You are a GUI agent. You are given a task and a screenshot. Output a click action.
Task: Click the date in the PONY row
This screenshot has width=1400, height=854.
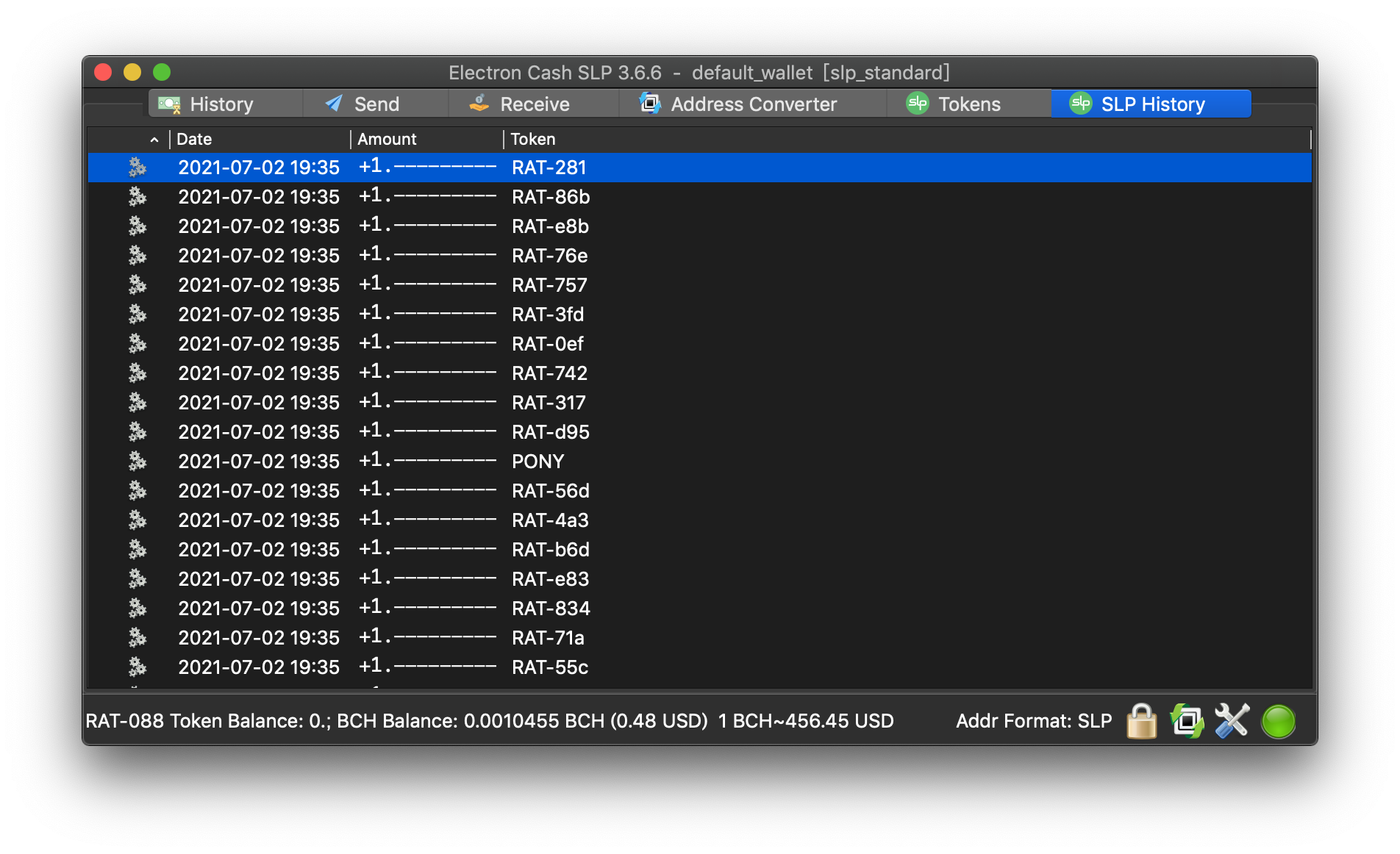(x=259, y=462)
